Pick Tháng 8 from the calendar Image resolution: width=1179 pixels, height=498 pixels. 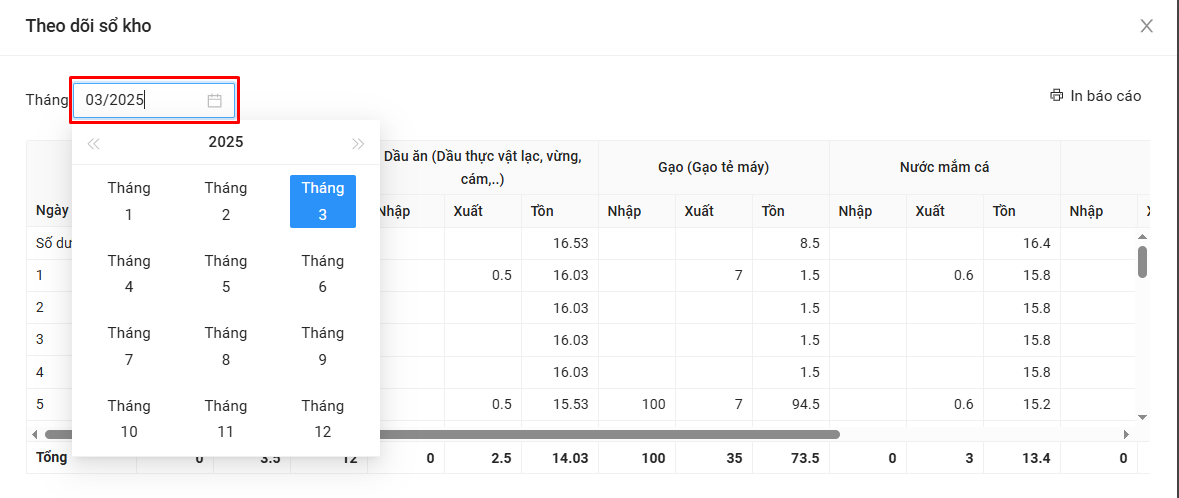click(226, 346)
